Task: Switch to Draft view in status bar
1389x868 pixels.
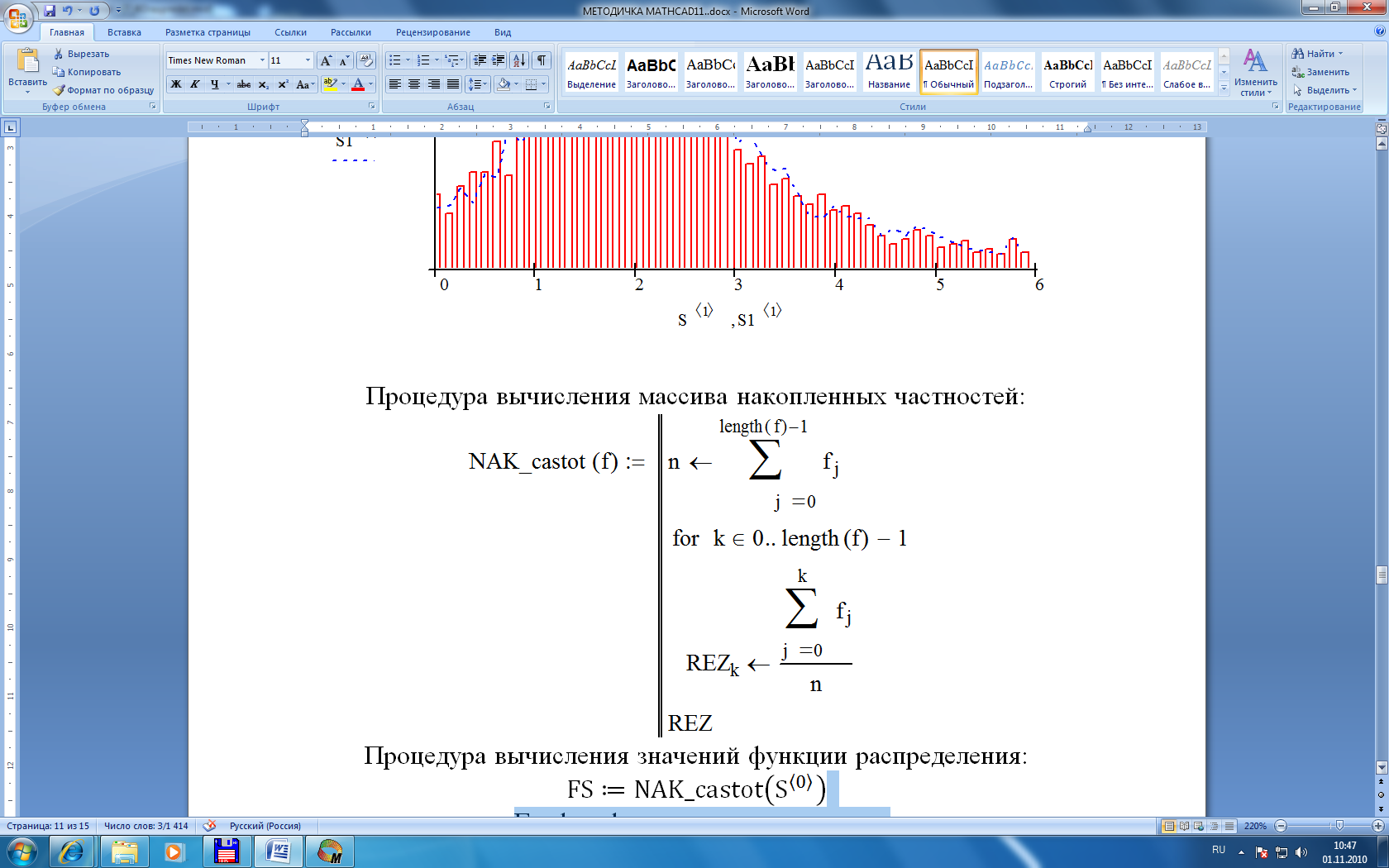Action: (1229, 826)
